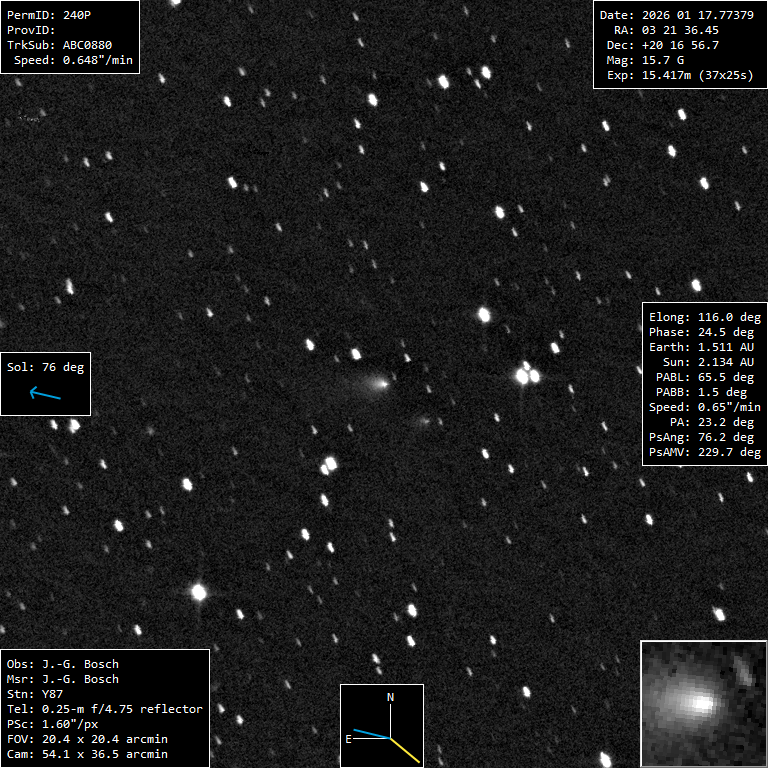Image resolution: width=768 pixels, height=768 pixels.
Task: Select the bright double star right of the comet
Action: [526, 376]
